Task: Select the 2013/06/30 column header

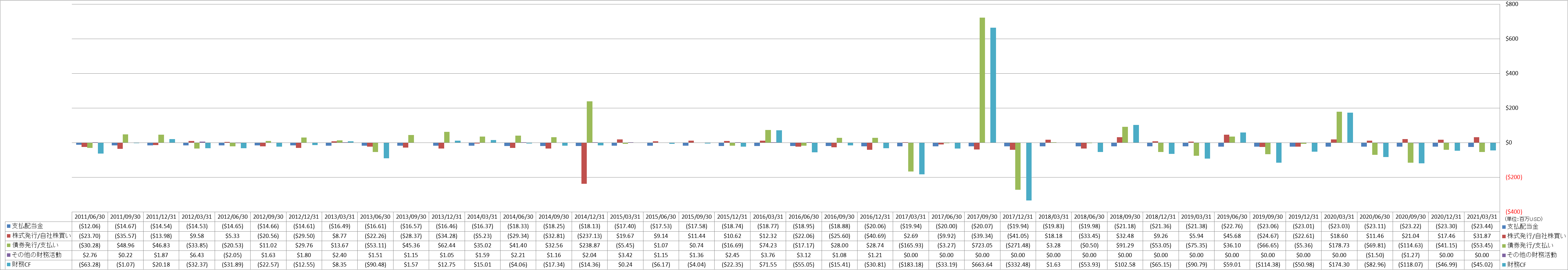Action: click(376, 217)
